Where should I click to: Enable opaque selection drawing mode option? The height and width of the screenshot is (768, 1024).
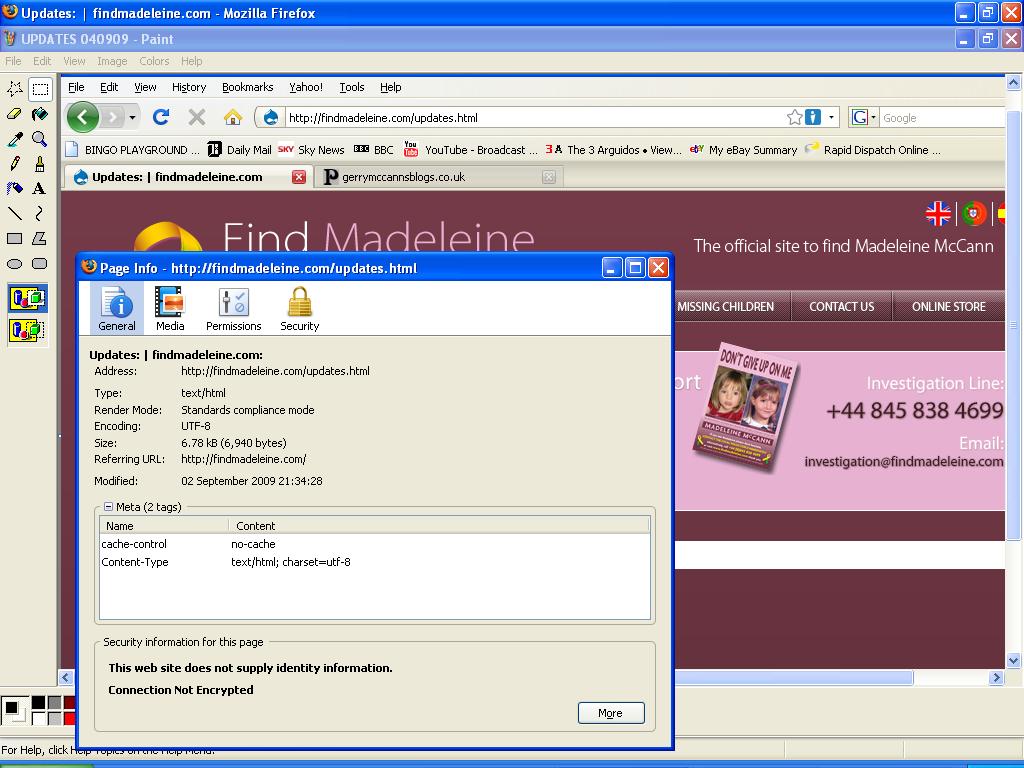pos(27,298)
